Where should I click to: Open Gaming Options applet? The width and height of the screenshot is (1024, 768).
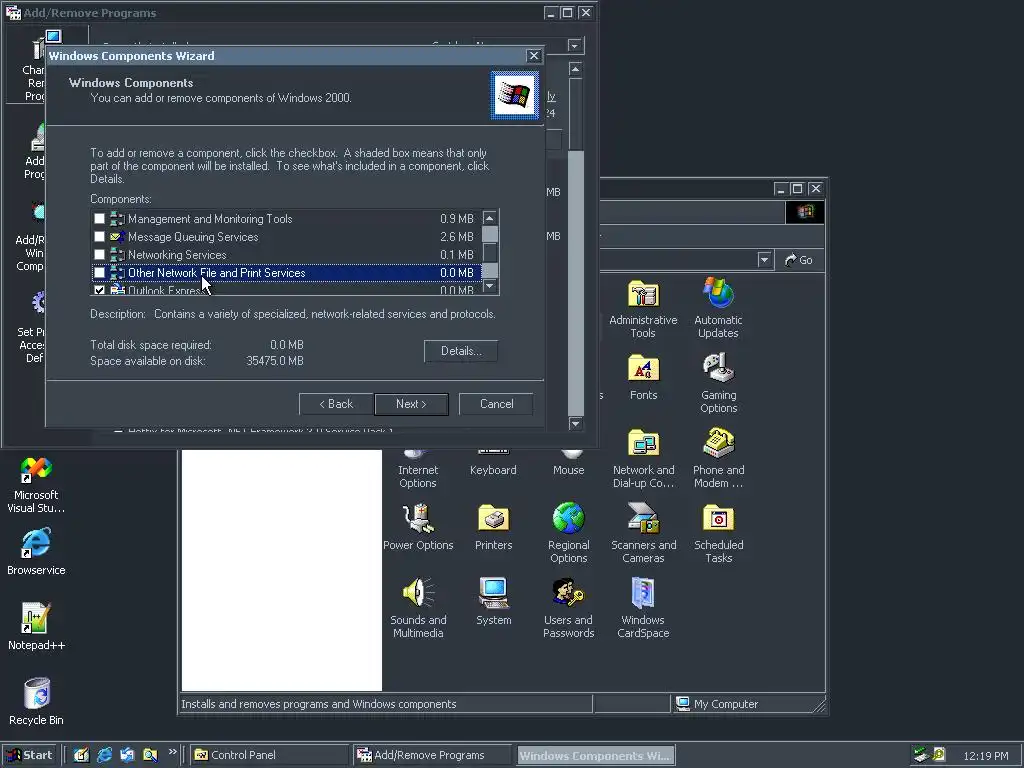718,383
